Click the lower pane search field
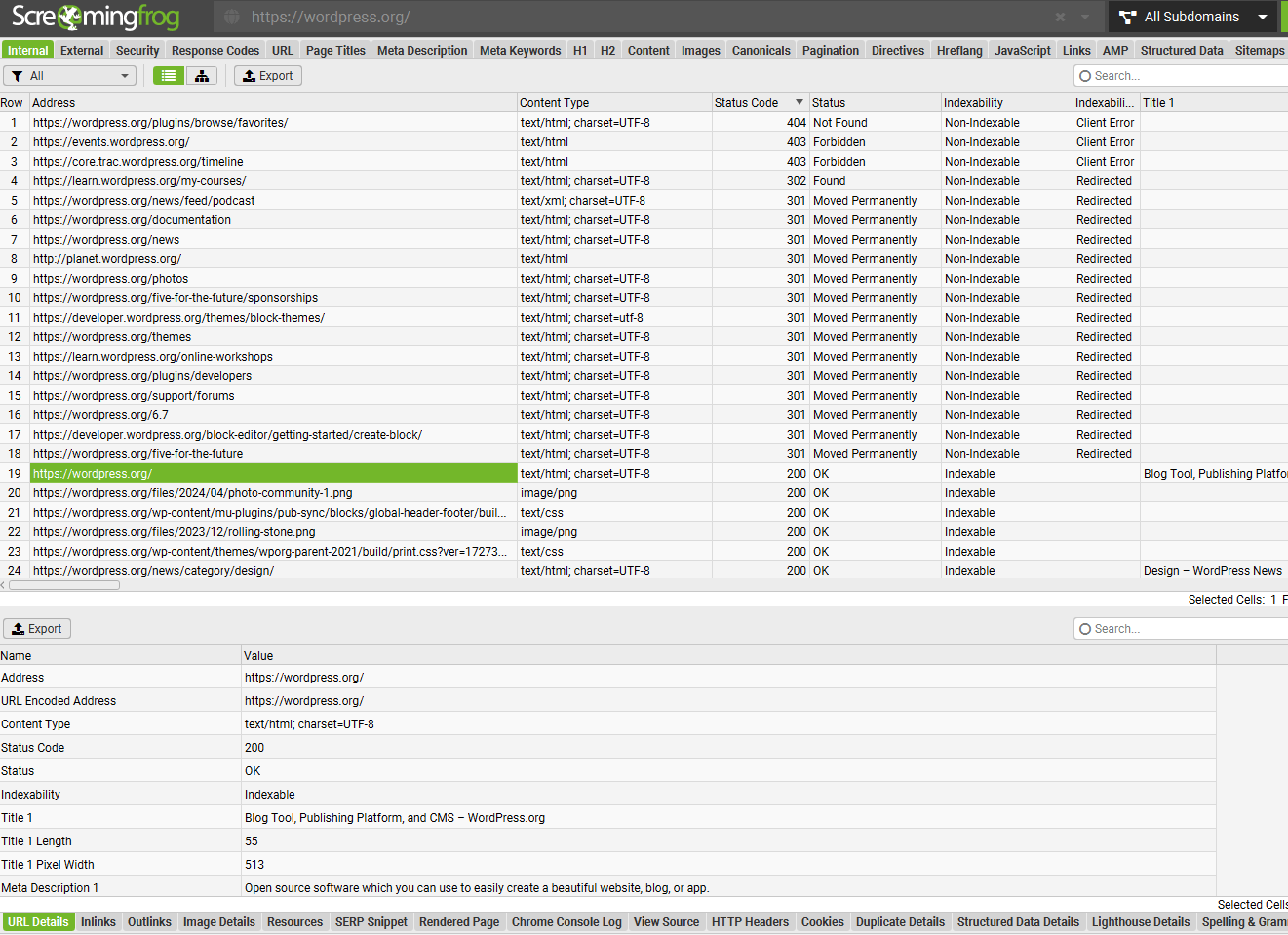 point(1180,629)
